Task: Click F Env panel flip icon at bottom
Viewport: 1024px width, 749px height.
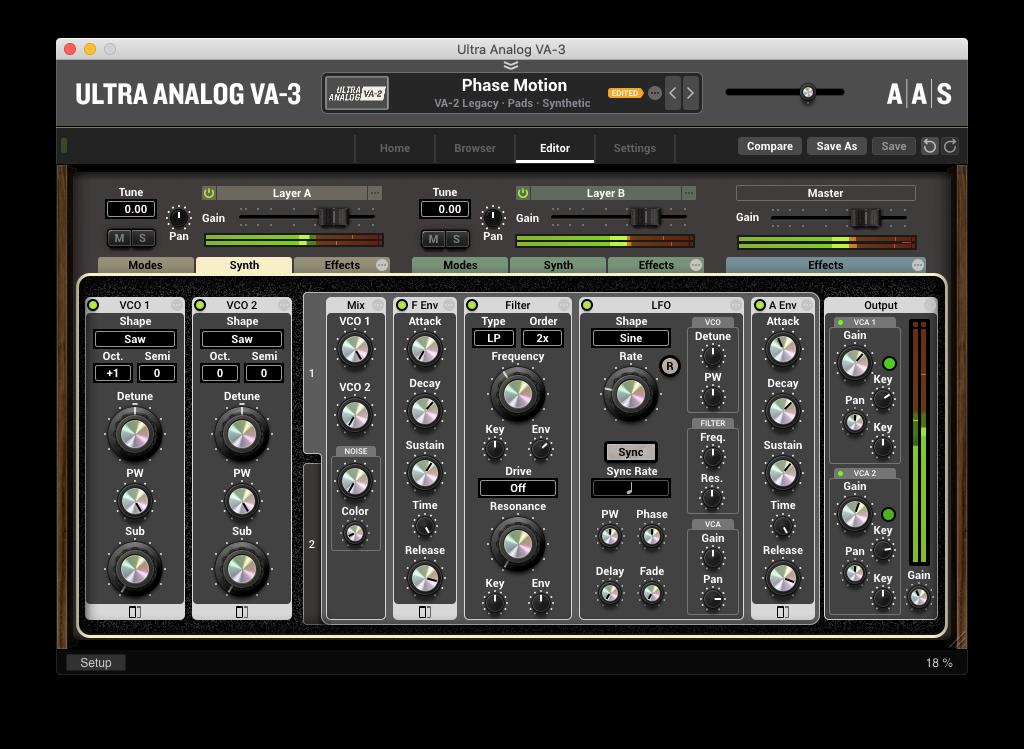Action: (424, 612)
